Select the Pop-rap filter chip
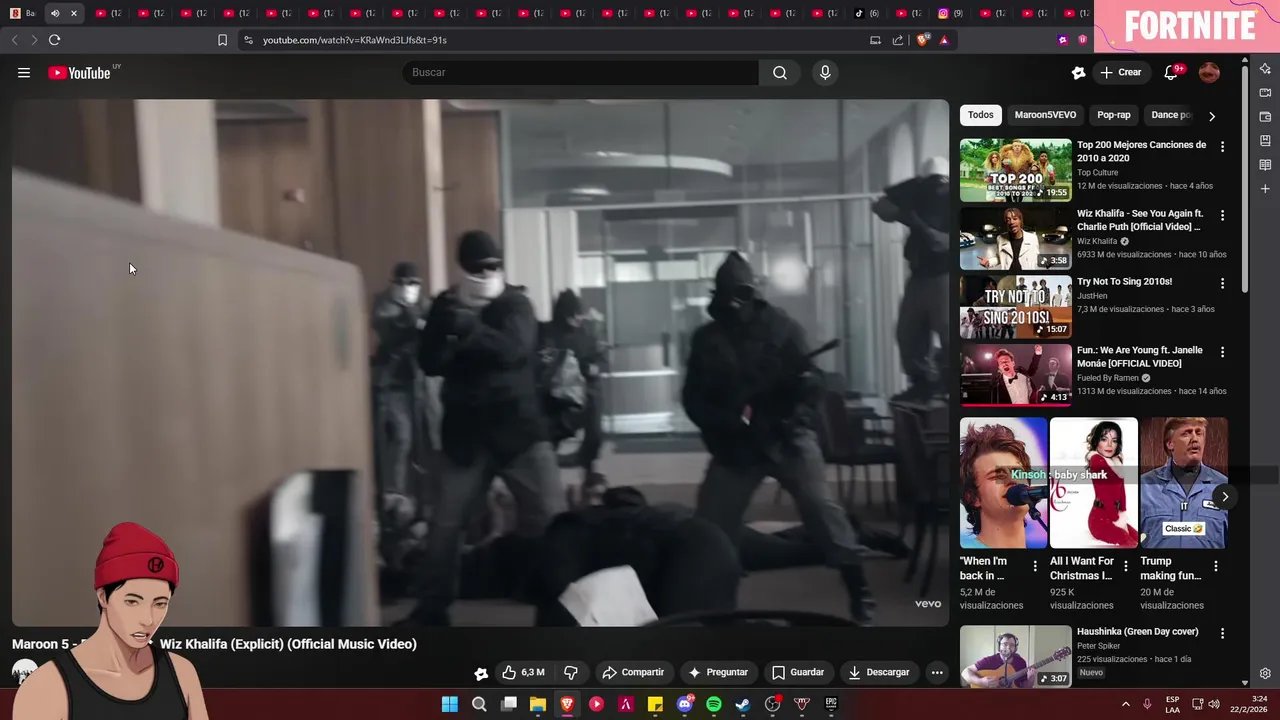 coord(1114,115)
